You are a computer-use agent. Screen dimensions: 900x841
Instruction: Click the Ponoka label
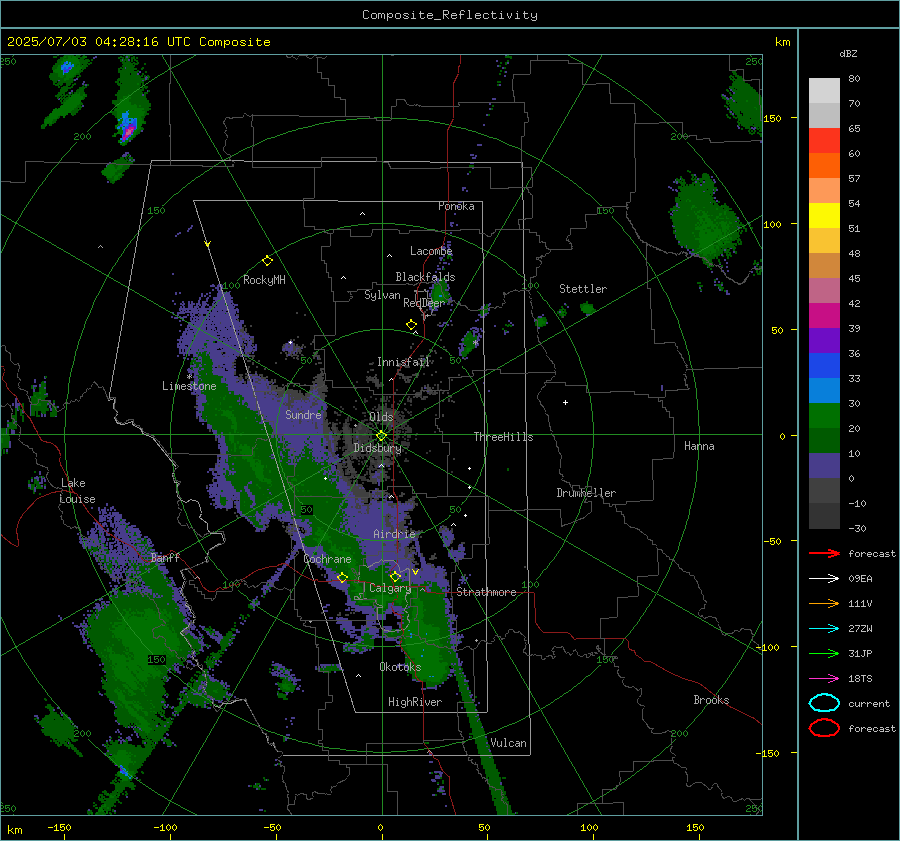coord(456,206)
